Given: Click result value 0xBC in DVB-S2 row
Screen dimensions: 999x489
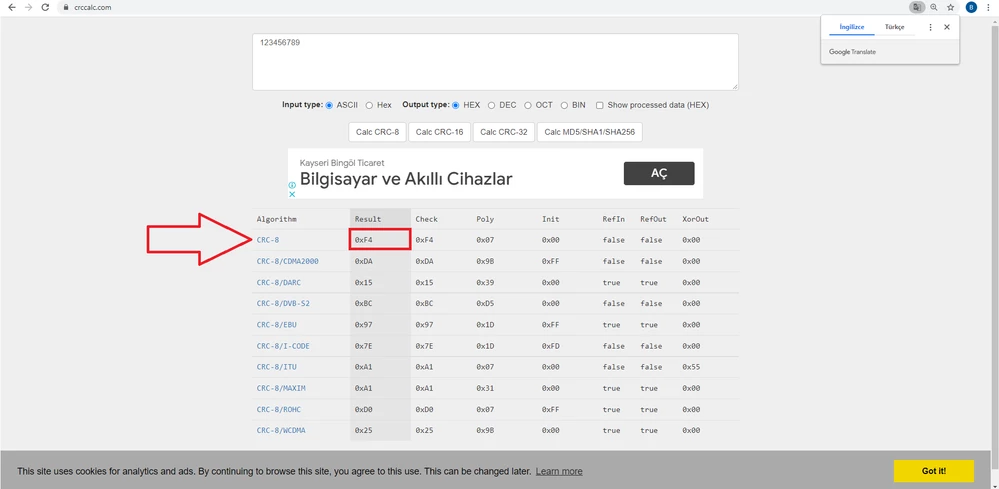Looking at the screenshot, I should point(363,303).
